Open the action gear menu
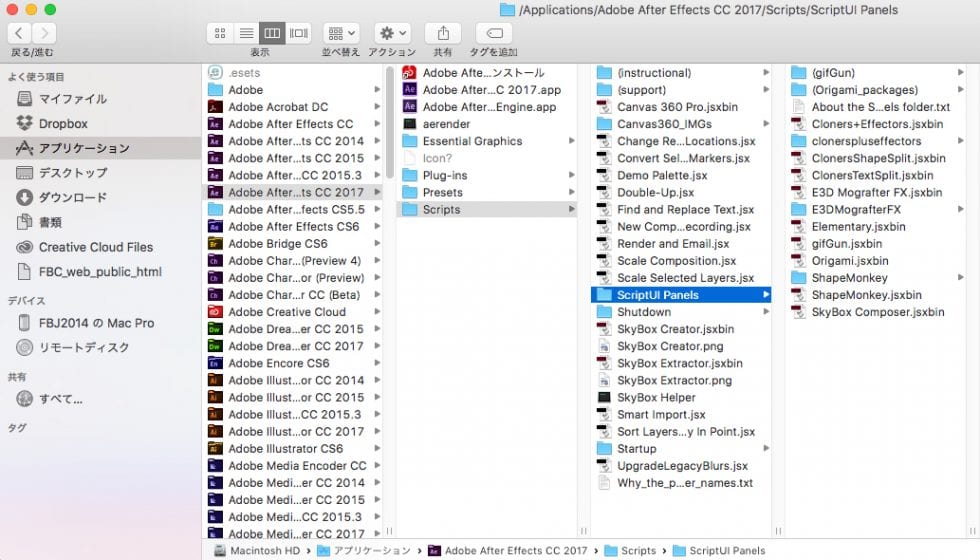 [x=392, y=33]
